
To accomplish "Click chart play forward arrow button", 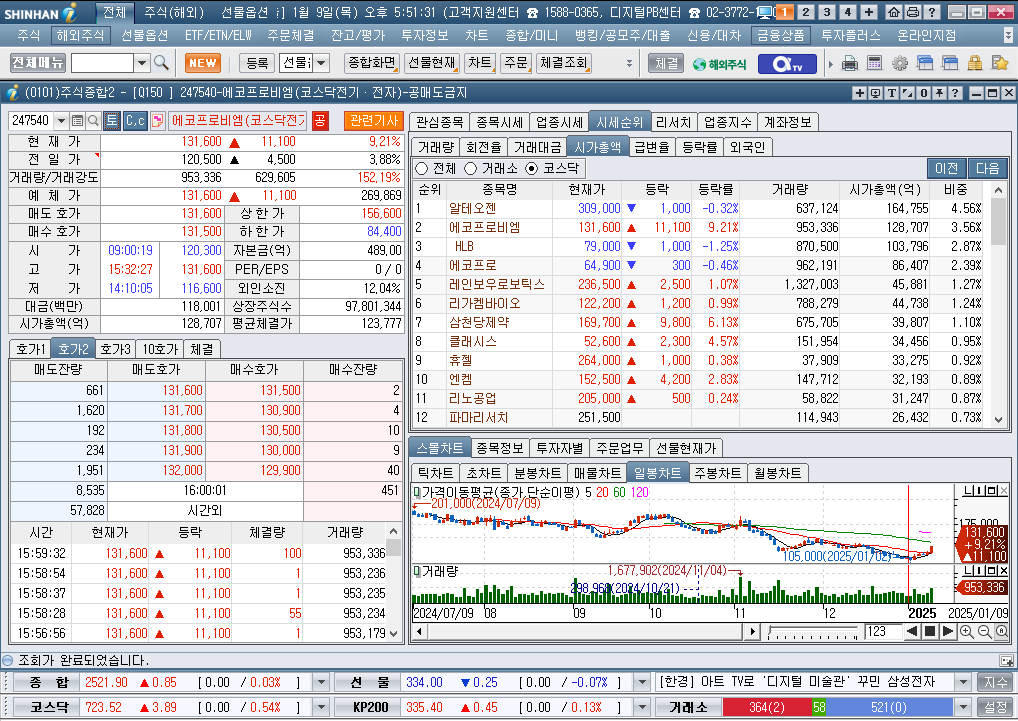I will 947,631.
